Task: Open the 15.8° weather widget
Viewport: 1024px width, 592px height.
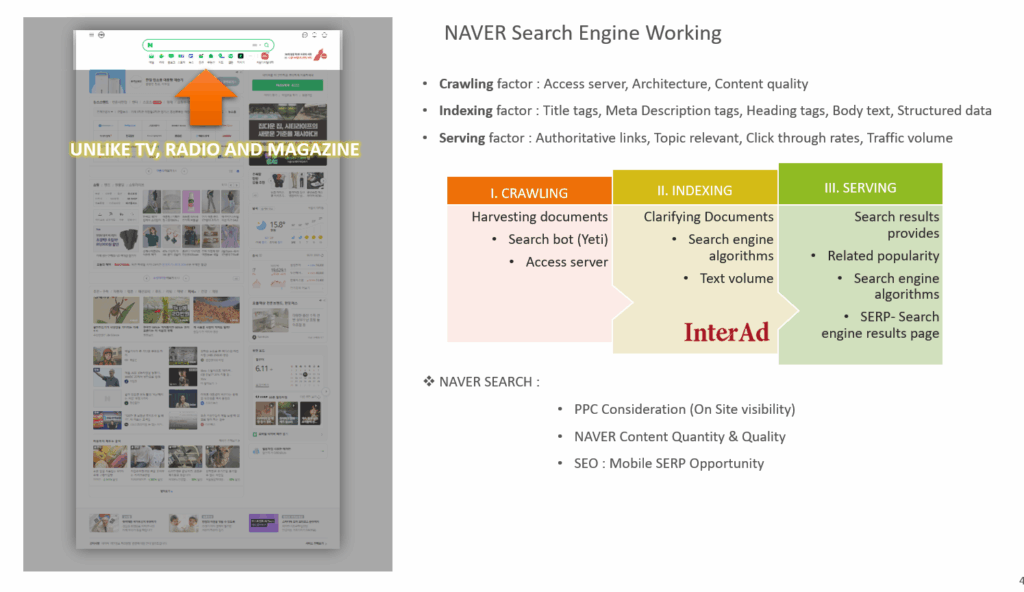Action: point(288,225)
